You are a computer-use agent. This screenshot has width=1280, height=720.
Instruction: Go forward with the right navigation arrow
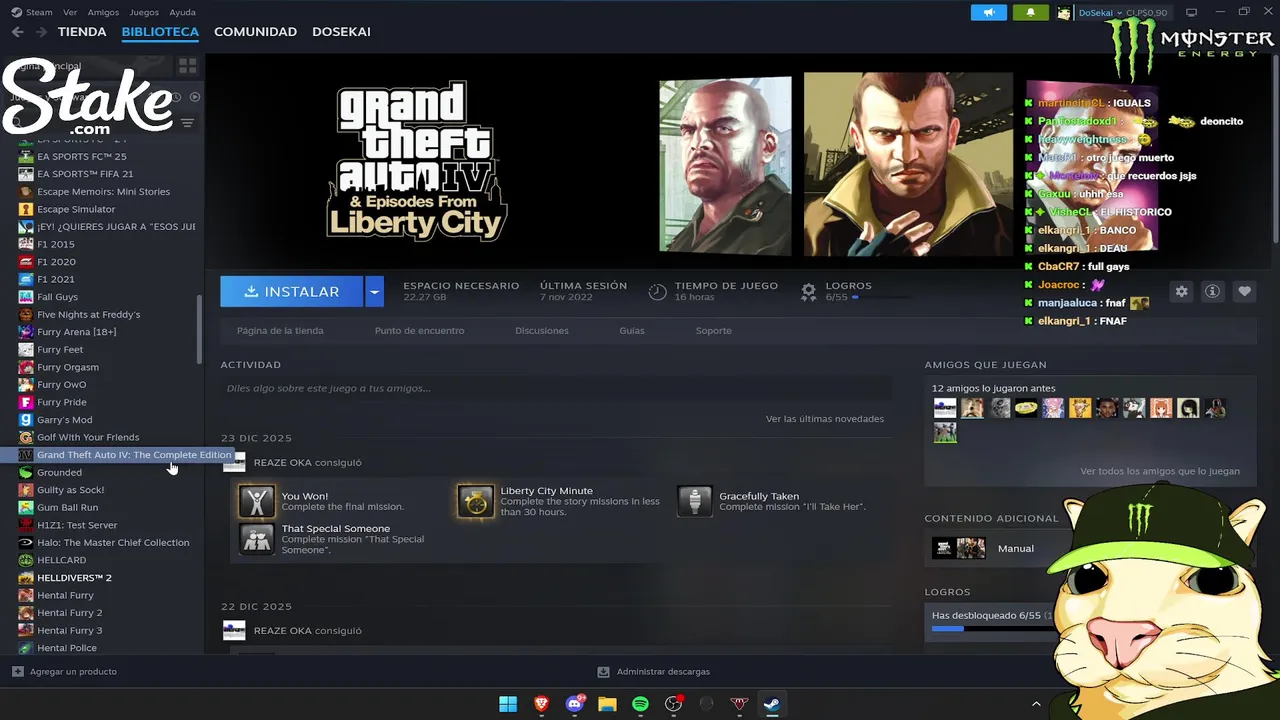pos(41,32)
